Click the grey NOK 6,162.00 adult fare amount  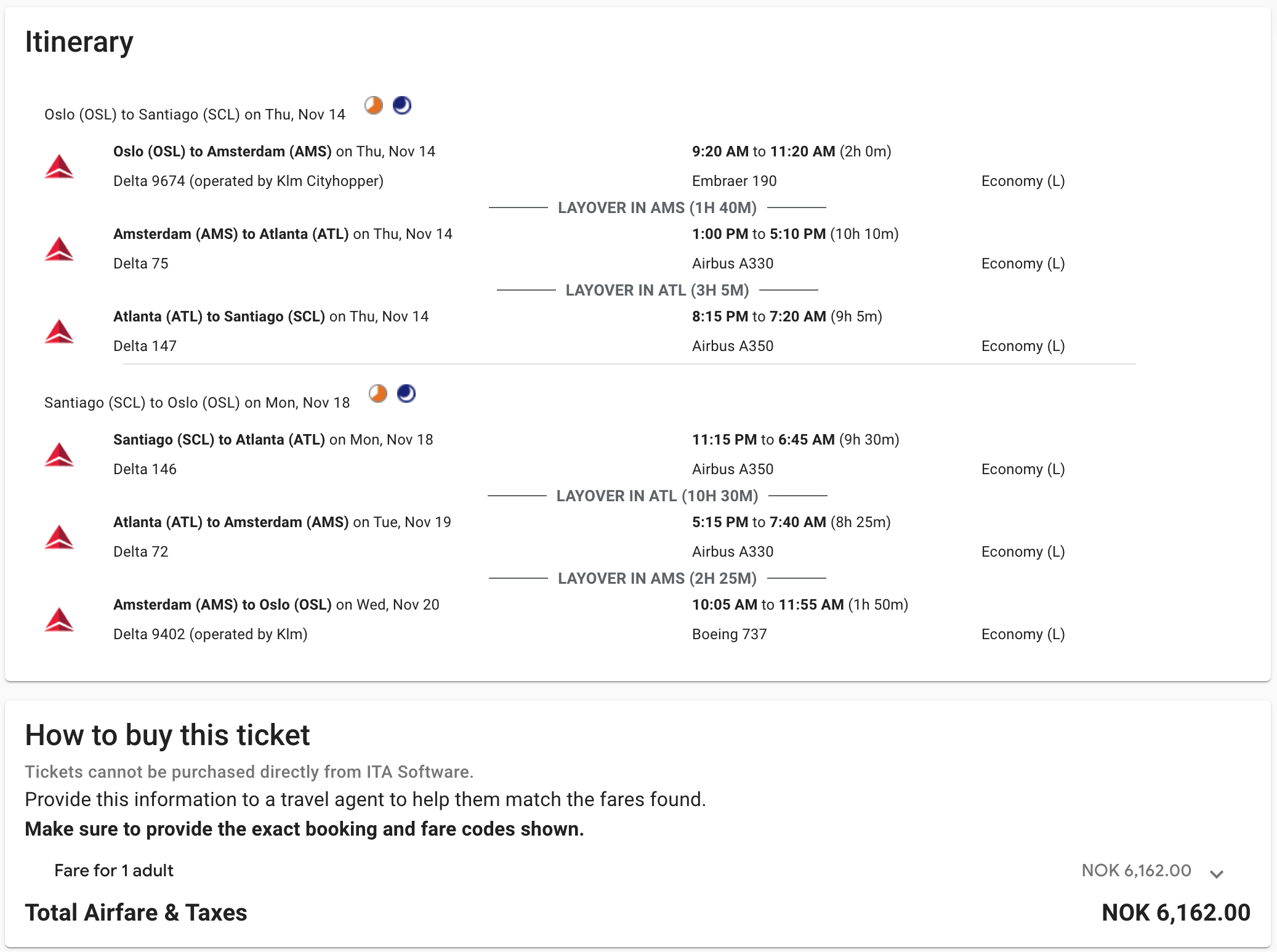1136,871
